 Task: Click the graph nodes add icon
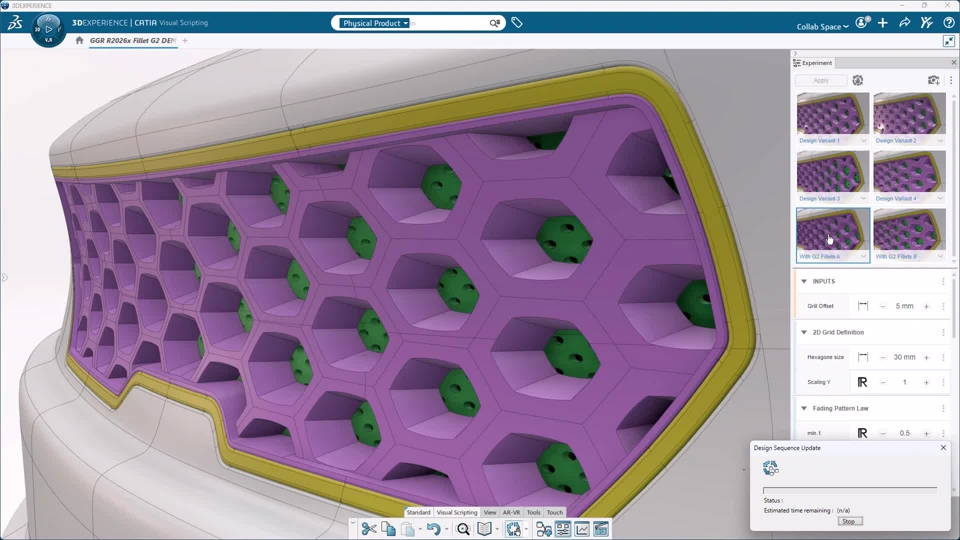543,528
